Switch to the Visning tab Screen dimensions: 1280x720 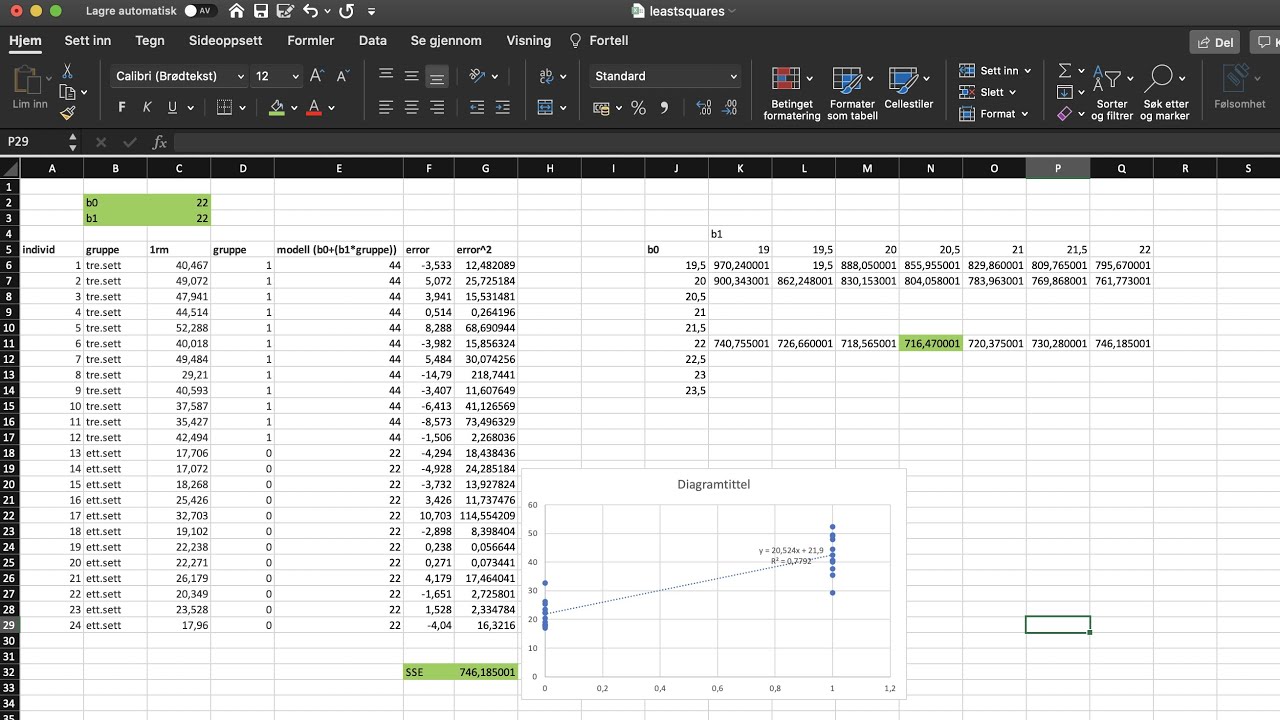pyautogui.click(x=529, y=41)
